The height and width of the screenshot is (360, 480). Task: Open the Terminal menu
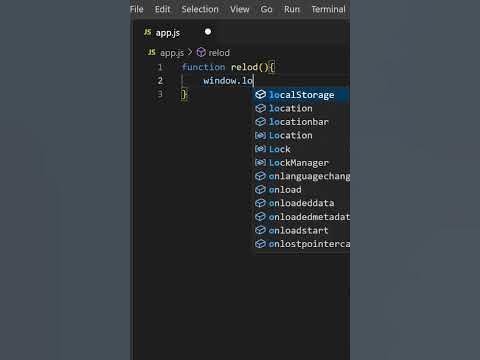tap(328, 9)
